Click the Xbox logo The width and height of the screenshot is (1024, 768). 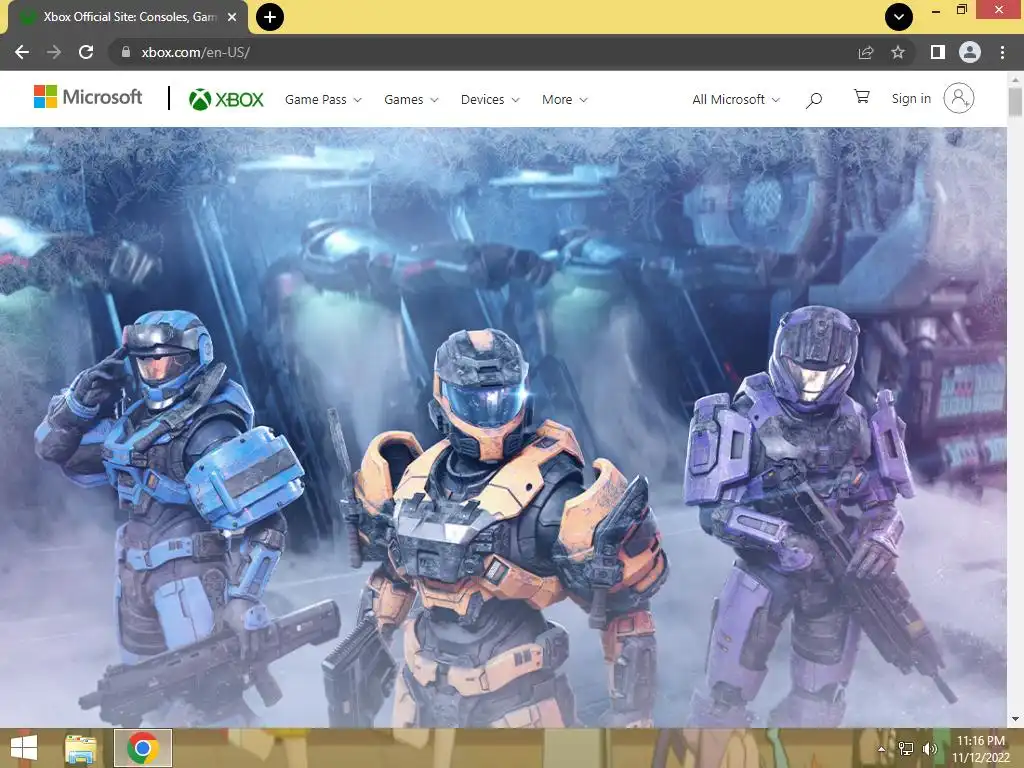pyautogui.click(x=226, y=99)
